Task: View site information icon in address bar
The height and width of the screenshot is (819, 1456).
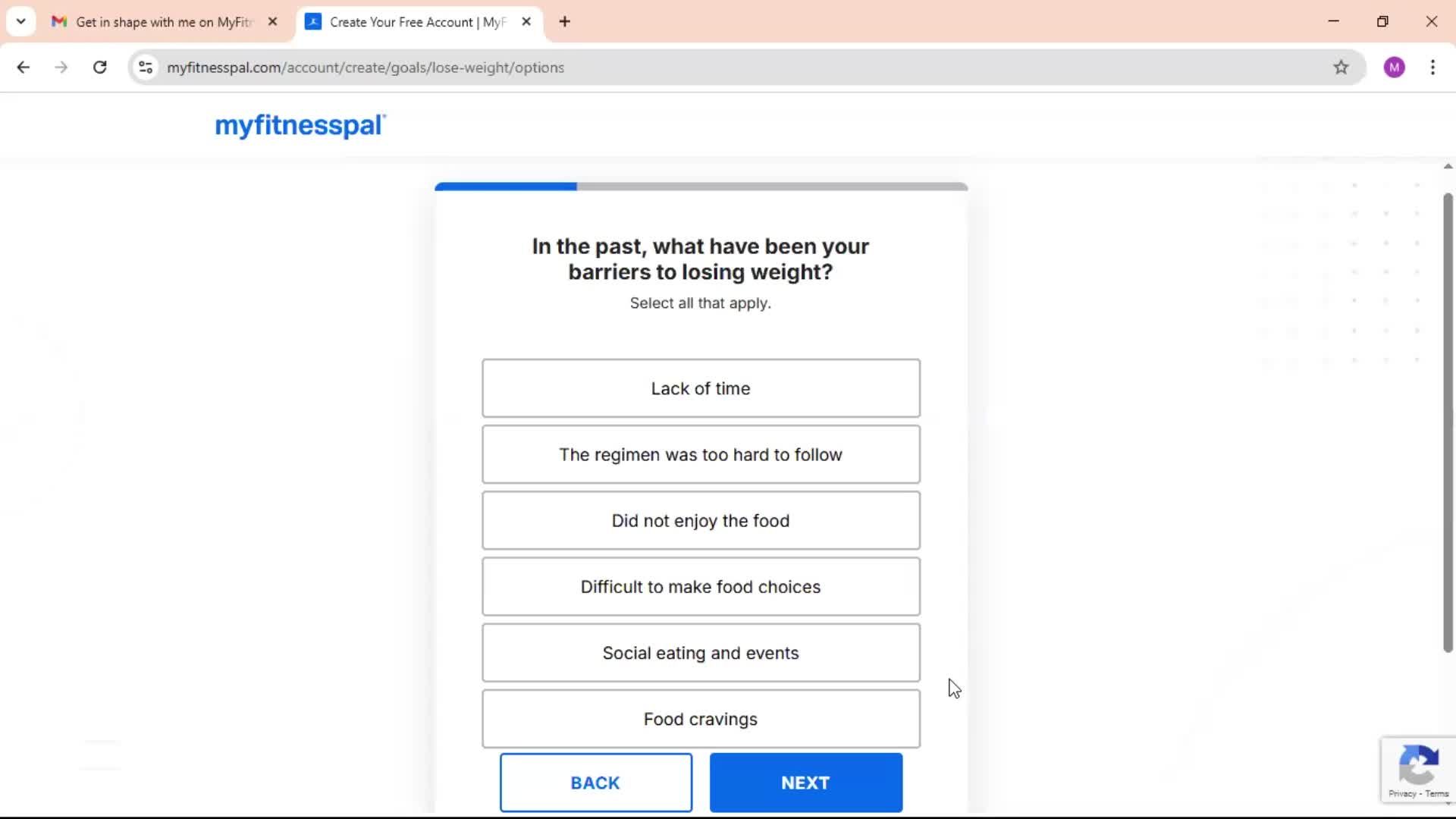Action: click(x=146, y=67)
